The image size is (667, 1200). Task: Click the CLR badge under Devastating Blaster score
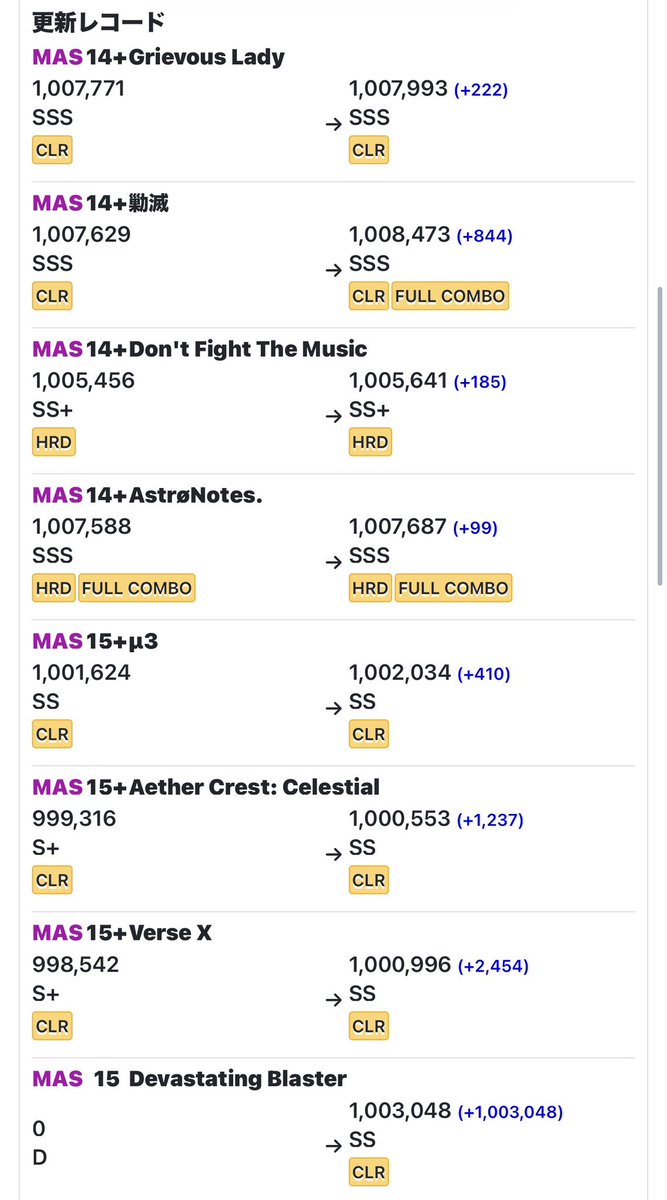coord(369,1172)
